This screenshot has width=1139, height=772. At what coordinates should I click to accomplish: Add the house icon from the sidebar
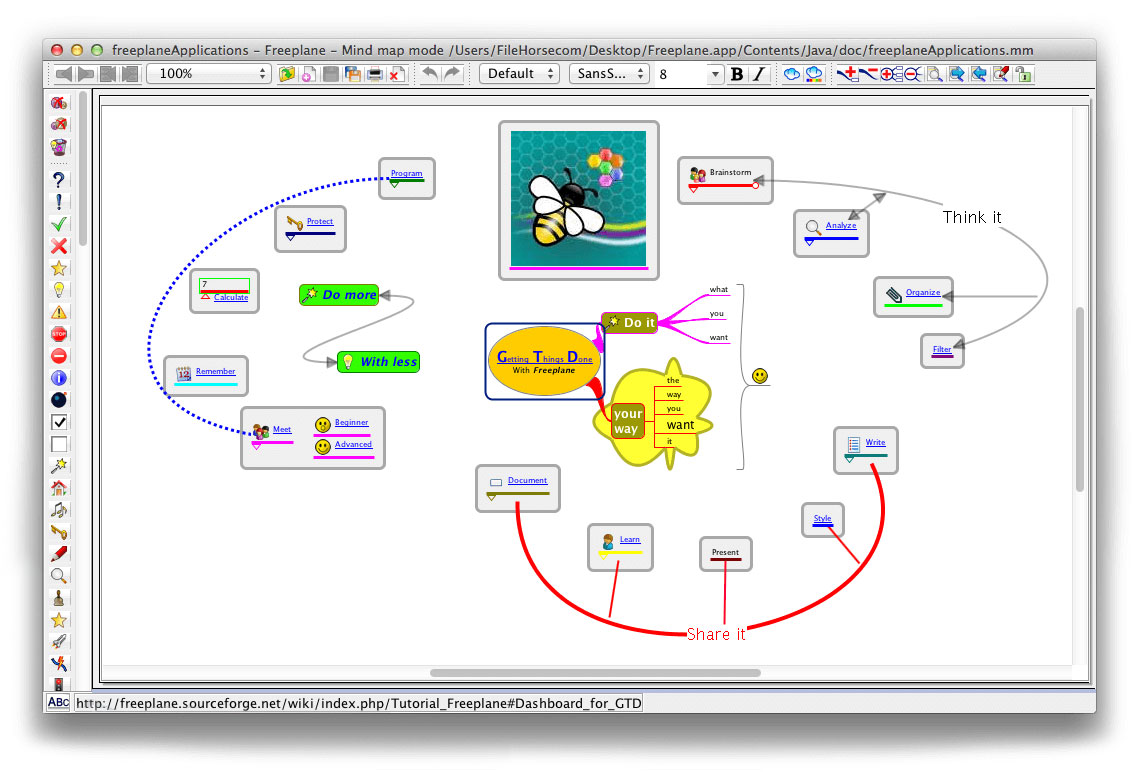(x=59, y=487)
